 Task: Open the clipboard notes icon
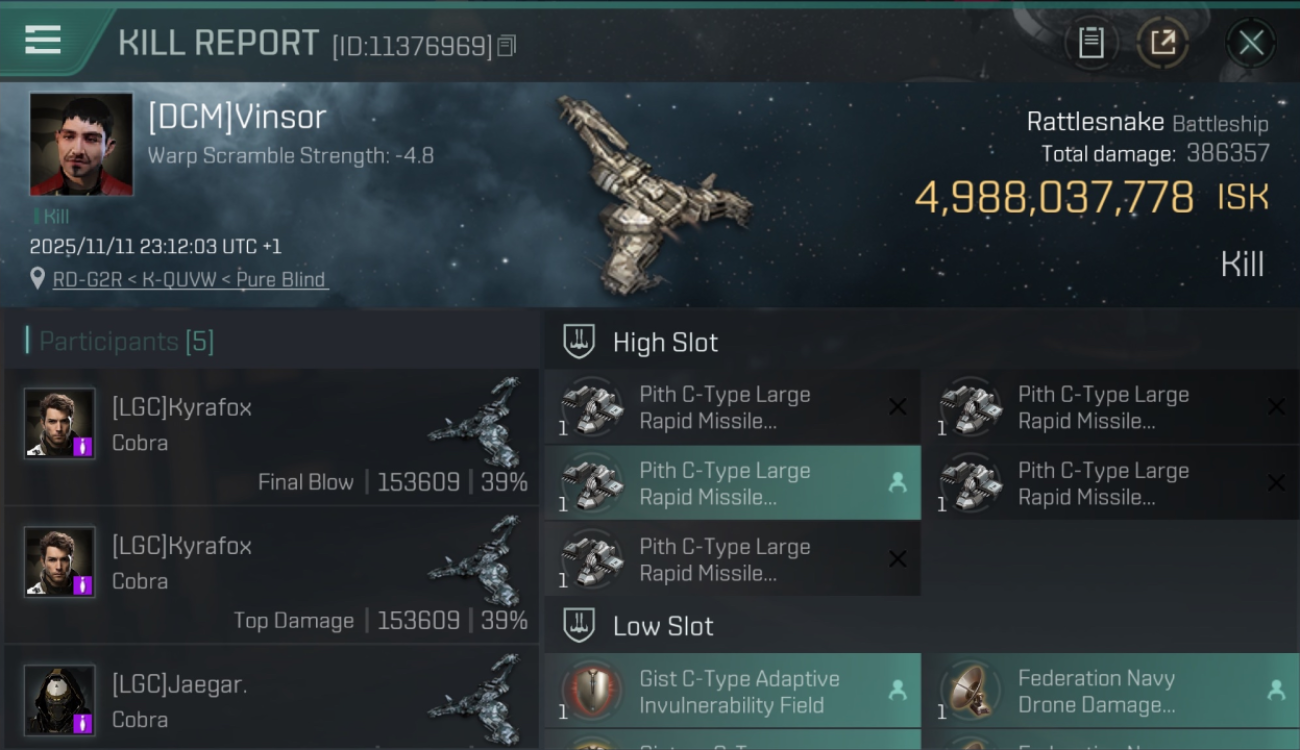[x=1091, y=43]
